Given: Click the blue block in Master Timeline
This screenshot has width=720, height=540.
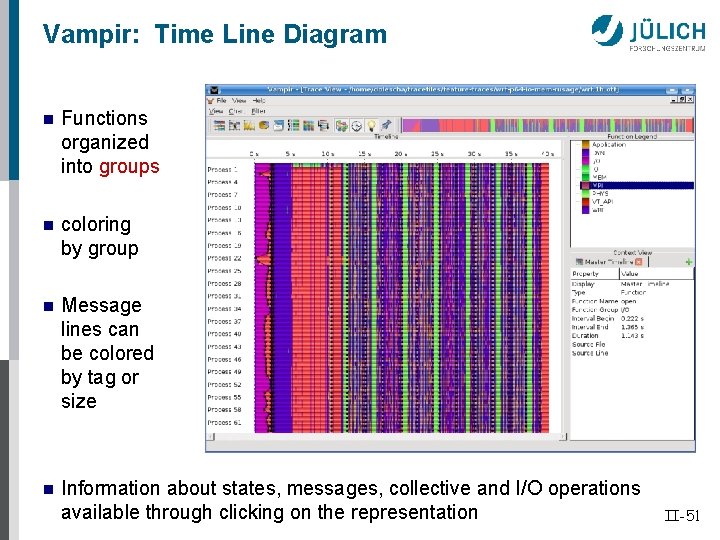Looking at the screenshot, I should tap(281, 298).
